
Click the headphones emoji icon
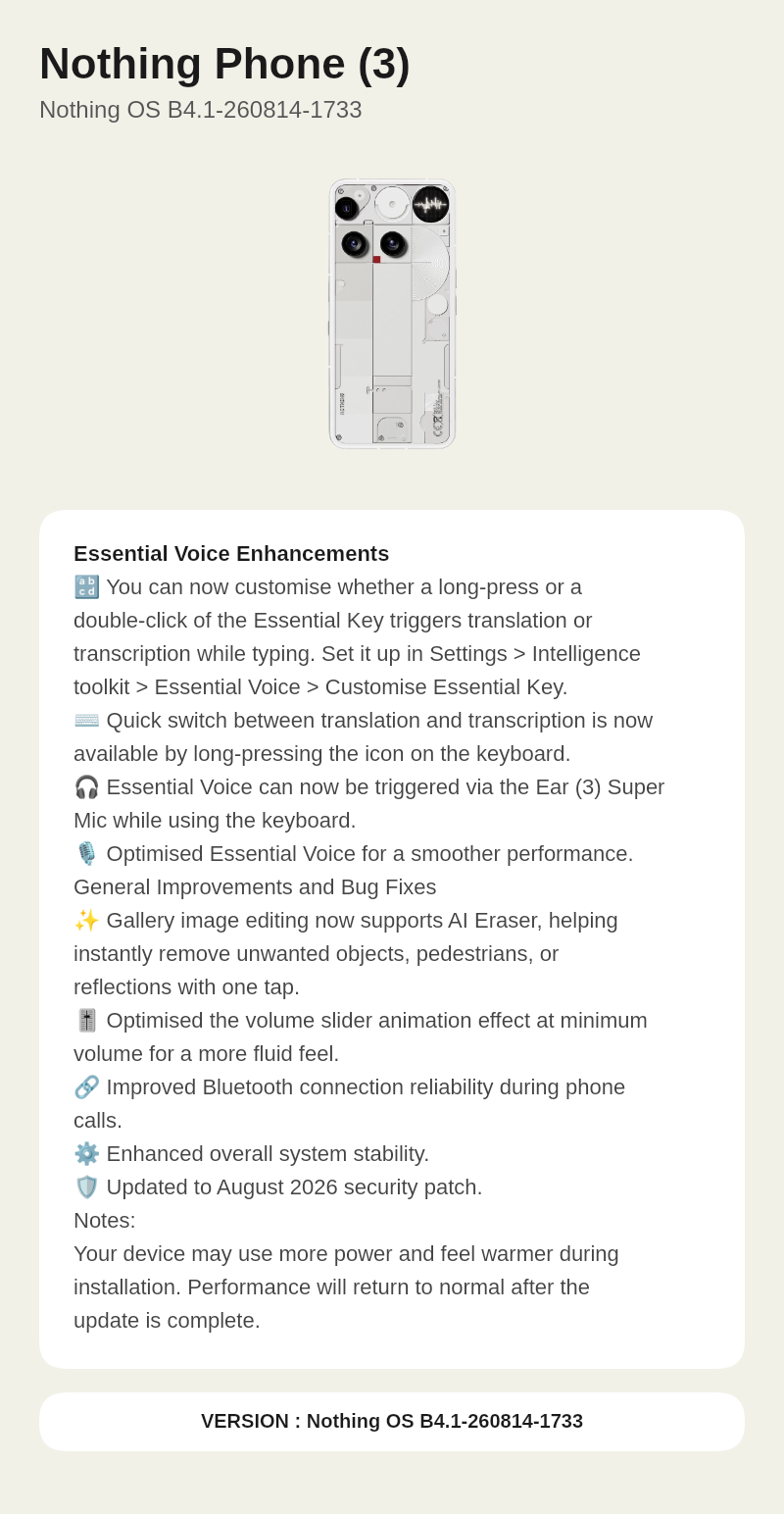coord(86,787)
